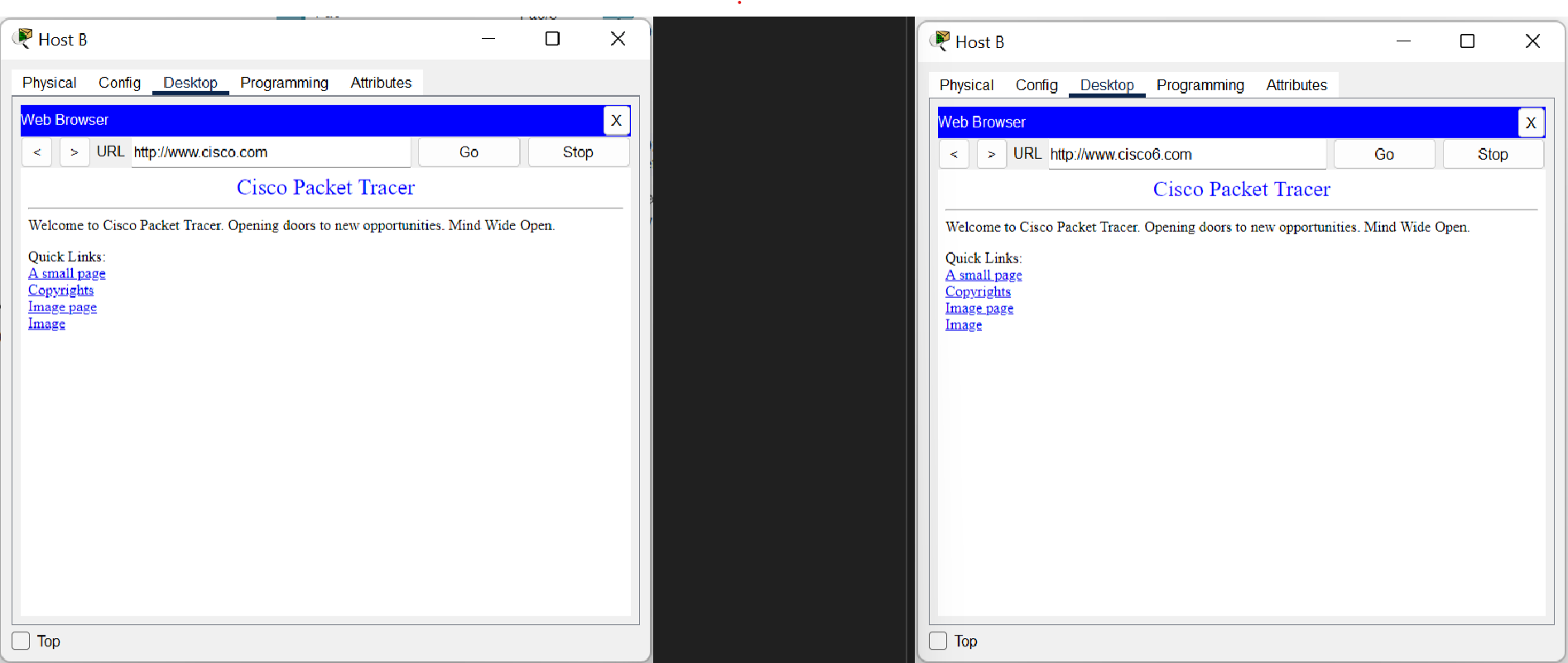Close the left Host B window
The height and width of the screenshot is (663, 1568).
pos(618,39)
